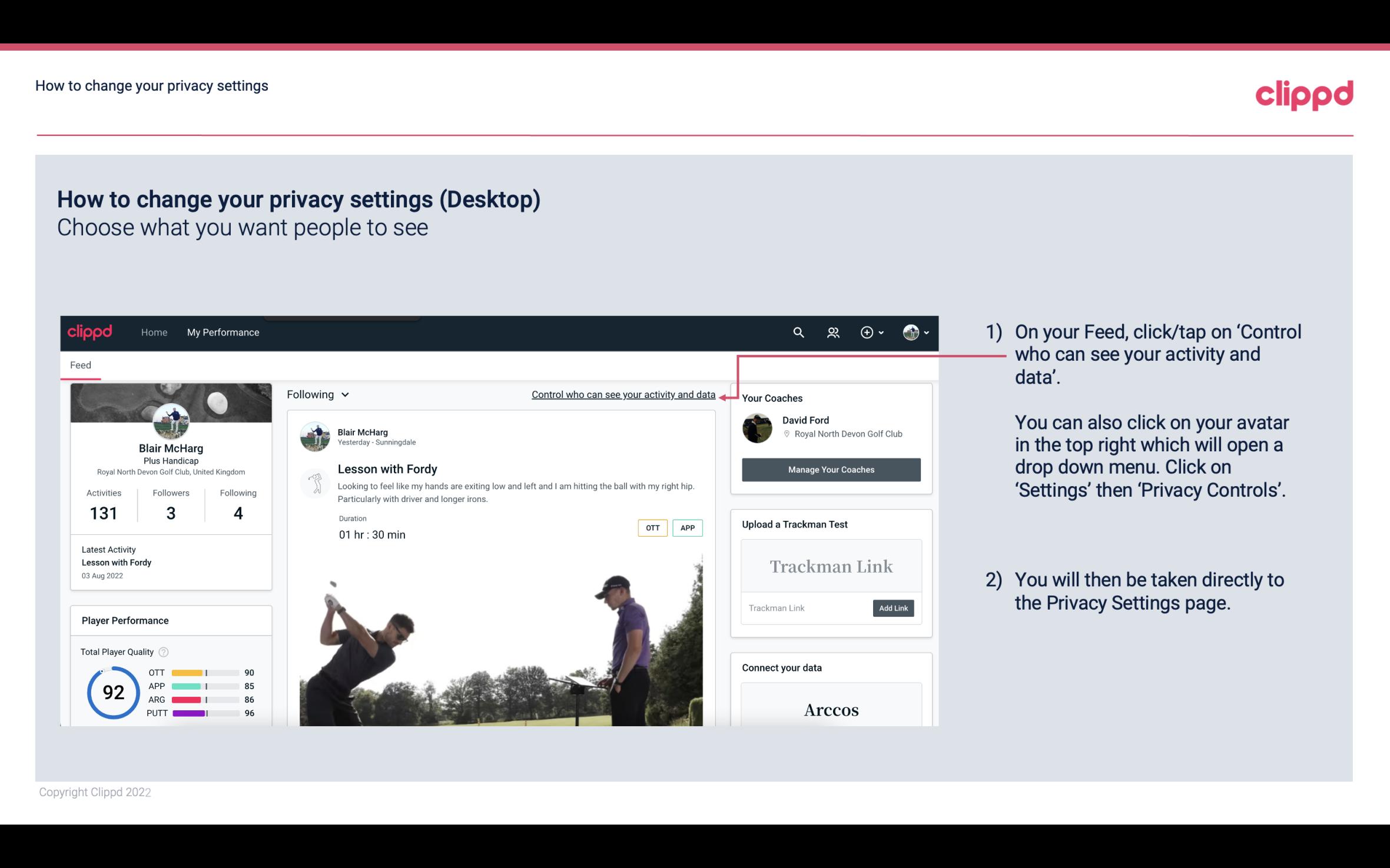1390x868 pixels.
Task: Click Arccos data connection option
Action: pos(830,710)
